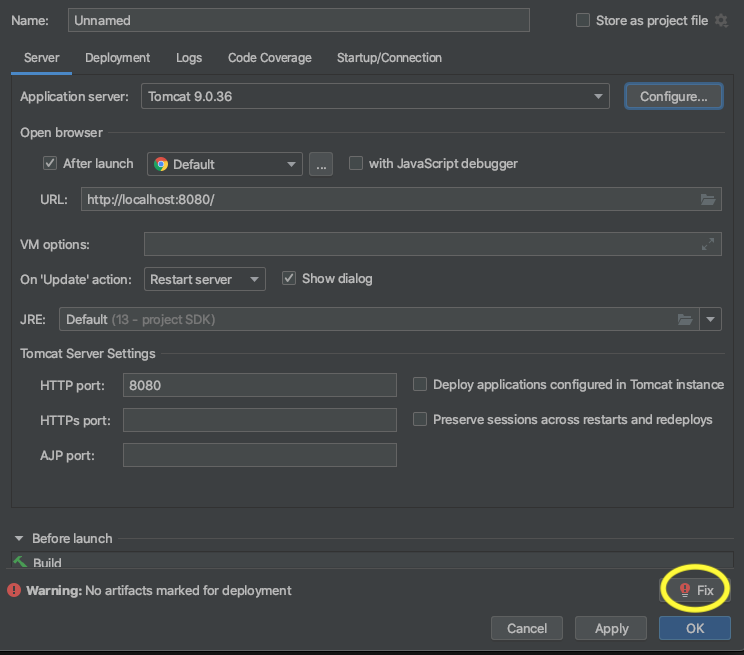Check Preserve sessions across restarts and redeploys

pos(420,419)
